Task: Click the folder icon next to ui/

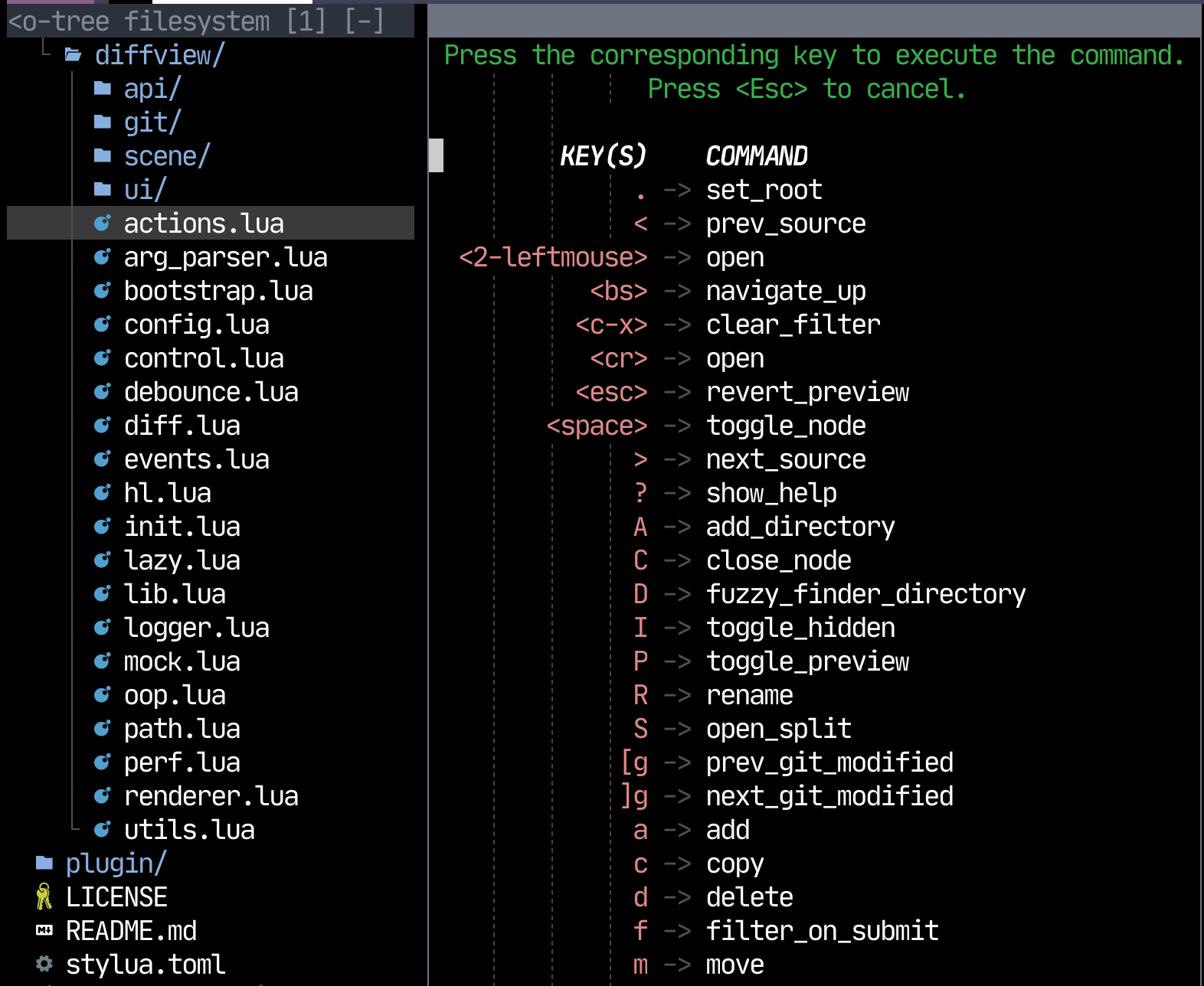Action: pos(103,190)
